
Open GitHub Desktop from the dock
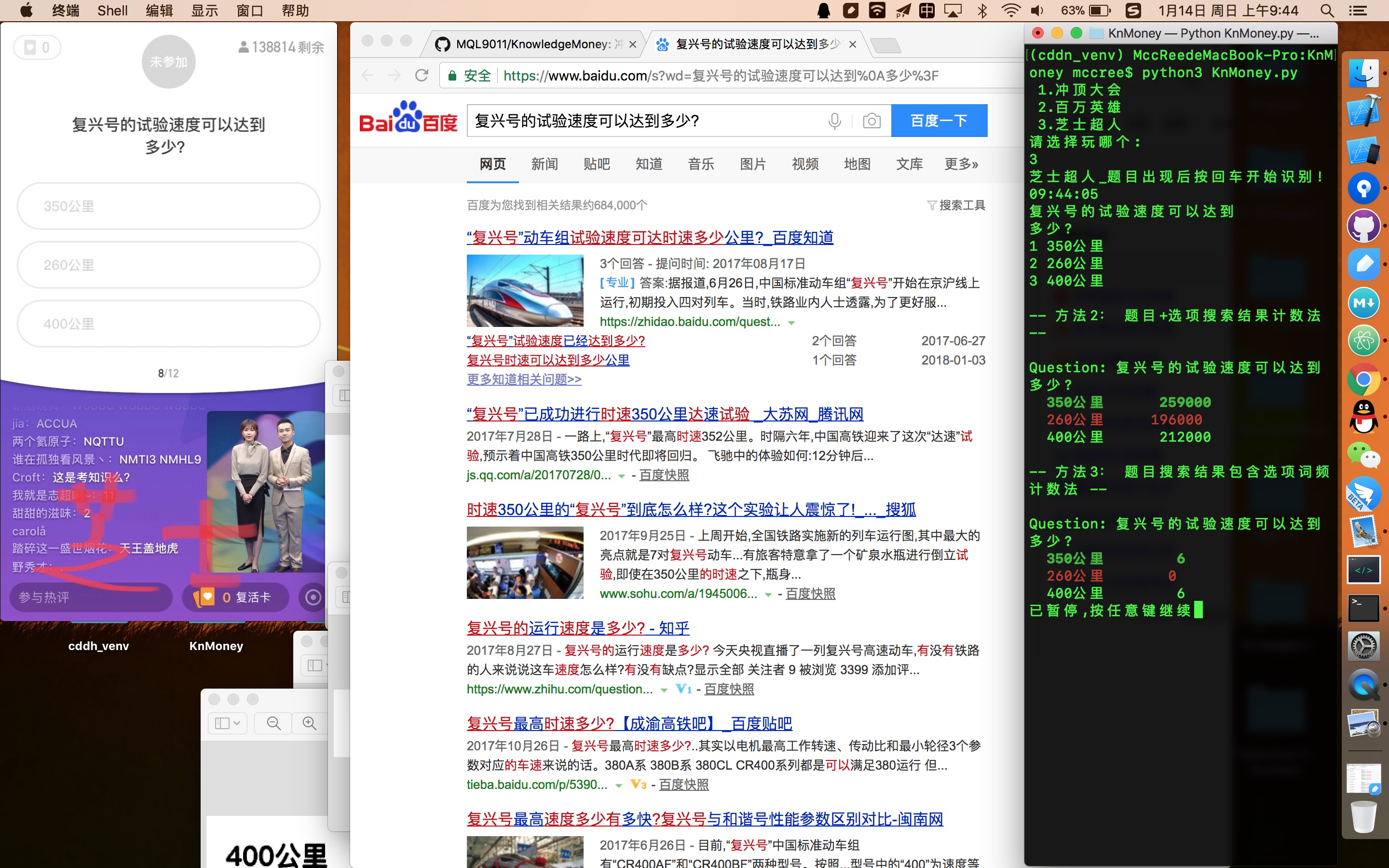pyautogui.click(x=1363, y=226)
